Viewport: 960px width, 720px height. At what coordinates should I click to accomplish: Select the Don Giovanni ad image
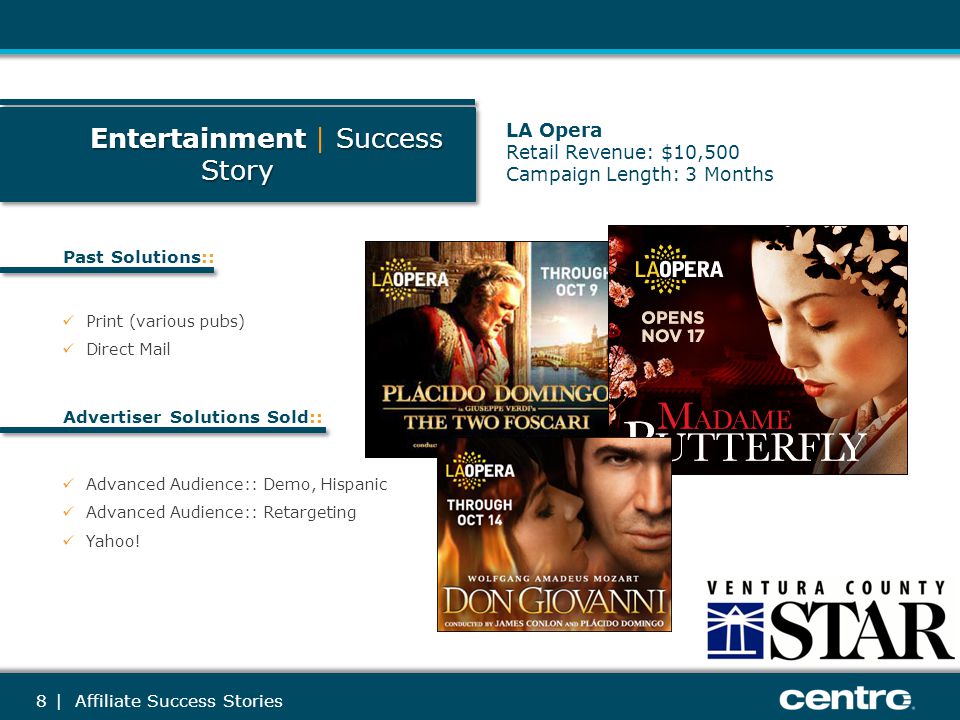[x=554, y=534]
